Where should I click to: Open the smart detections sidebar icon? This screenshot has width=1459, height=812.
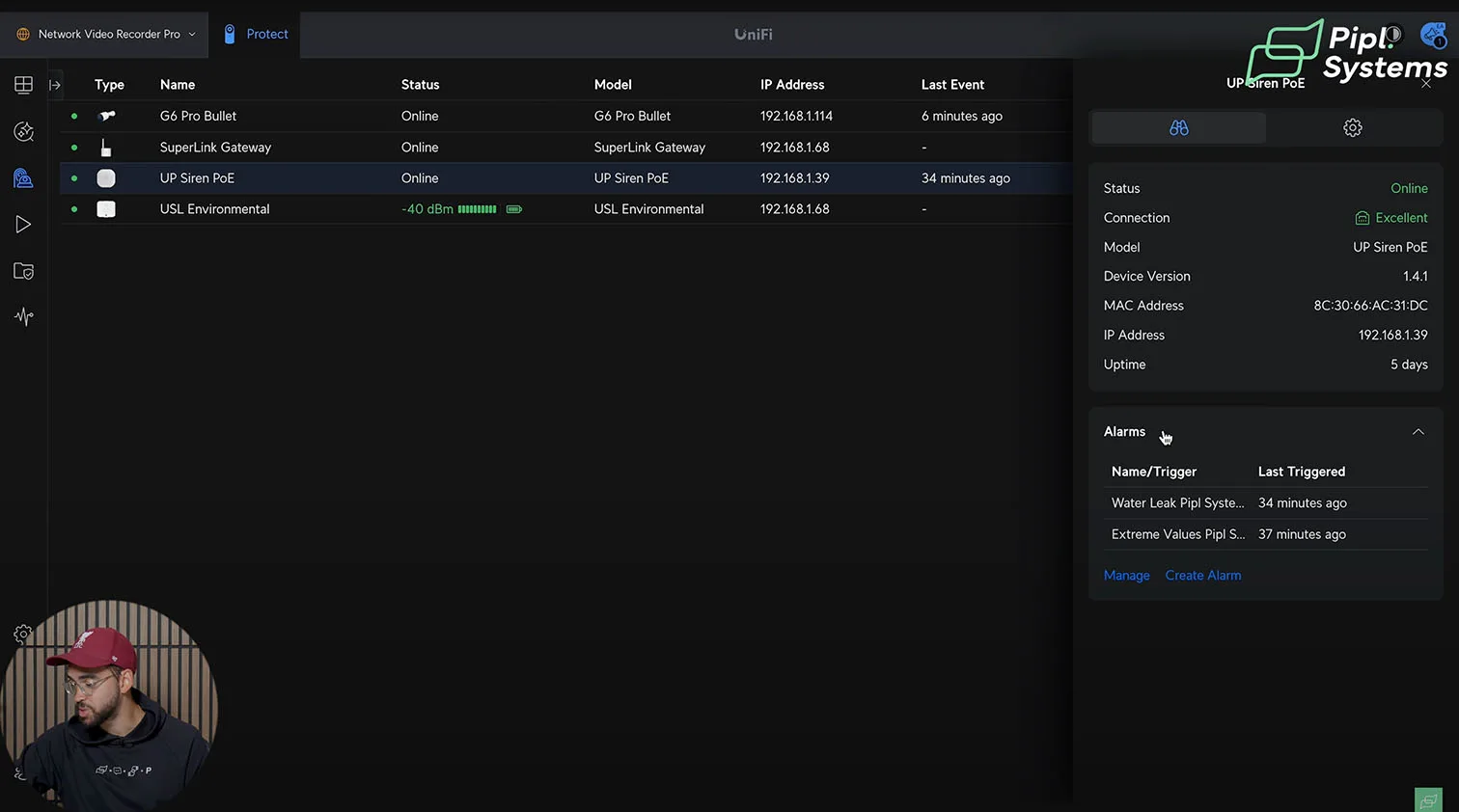pyautogui.click(x=23, y=131)
